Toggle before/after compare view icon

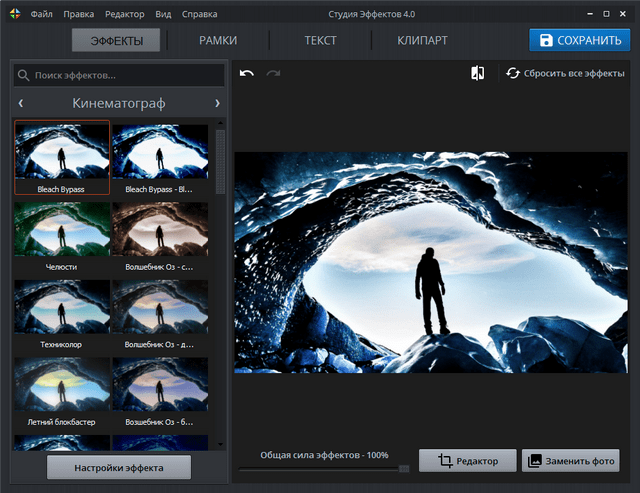tap(477, 73)
